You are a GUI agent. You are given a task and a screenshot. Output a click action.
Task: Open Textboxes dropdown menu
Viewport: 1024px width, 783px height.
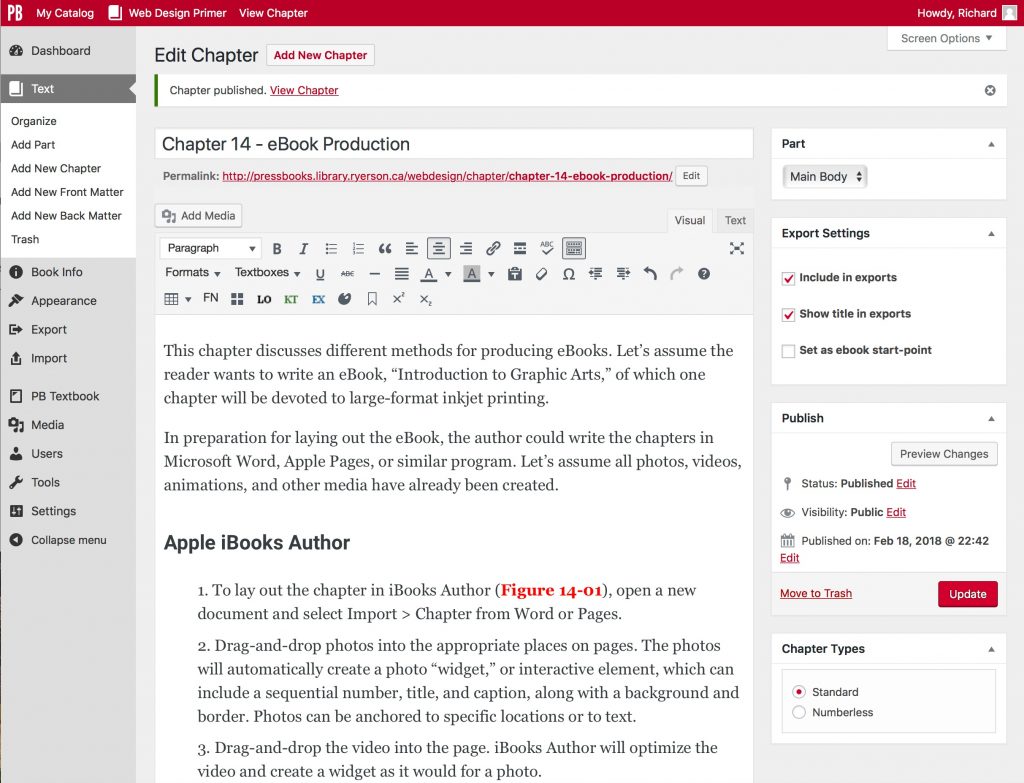268,273
